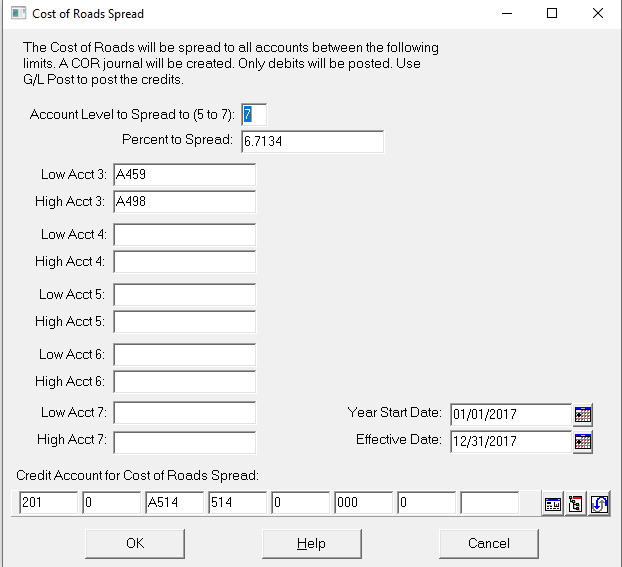The width and height of the screenshot is (622, 567).
Task: Cancel the Cost of Roads Spread dialog
Action: 489,543
